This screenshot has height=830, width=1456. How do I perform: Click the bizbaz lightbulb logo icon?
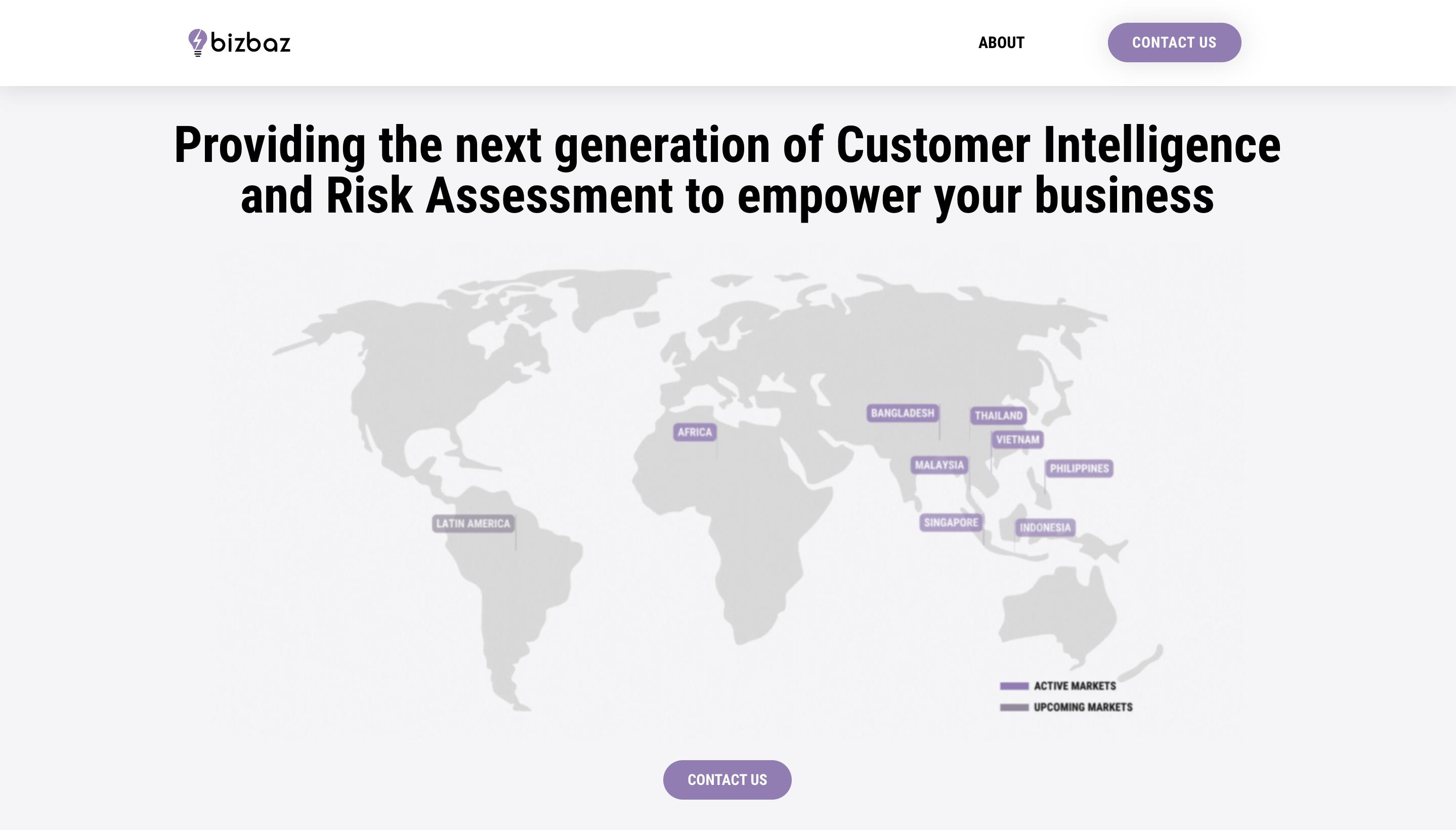click(197, 42)
